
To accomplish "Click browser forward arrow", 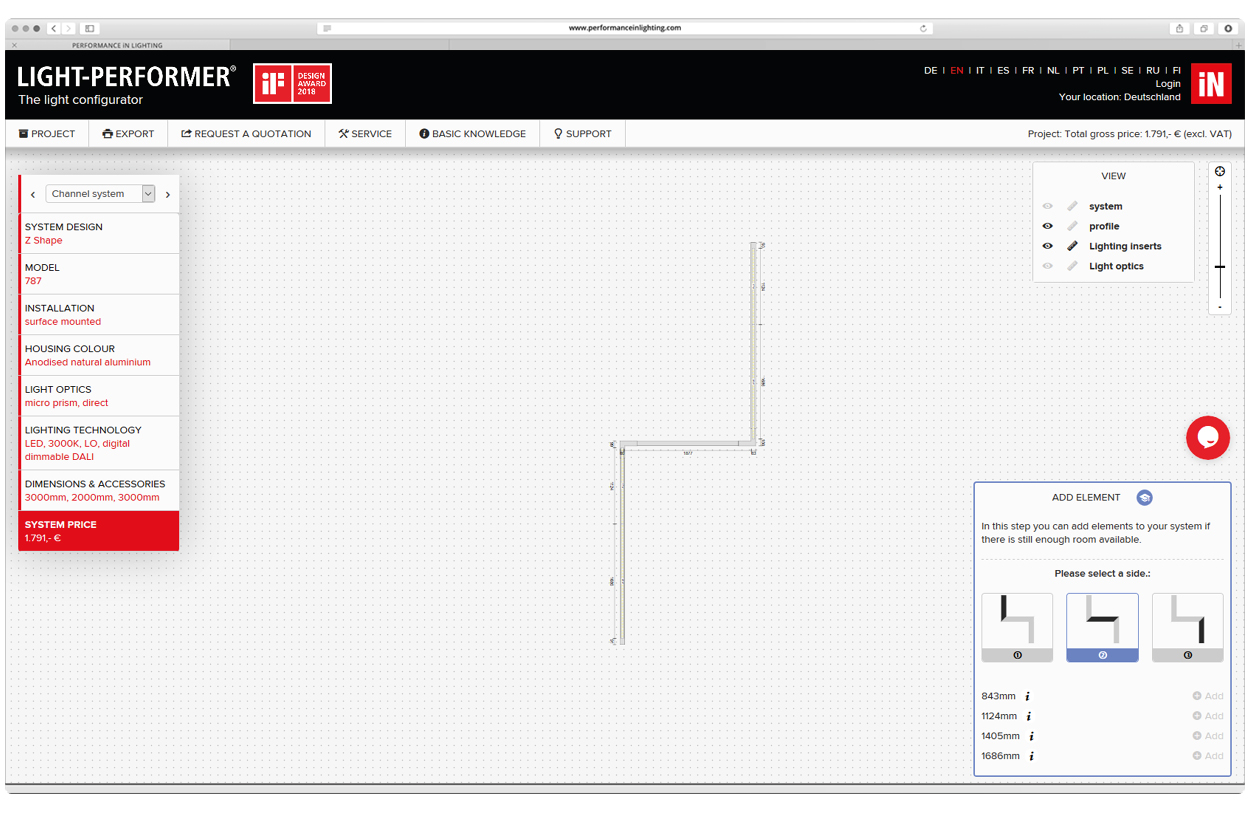I will pyautogui.click(x=68, y=28).
